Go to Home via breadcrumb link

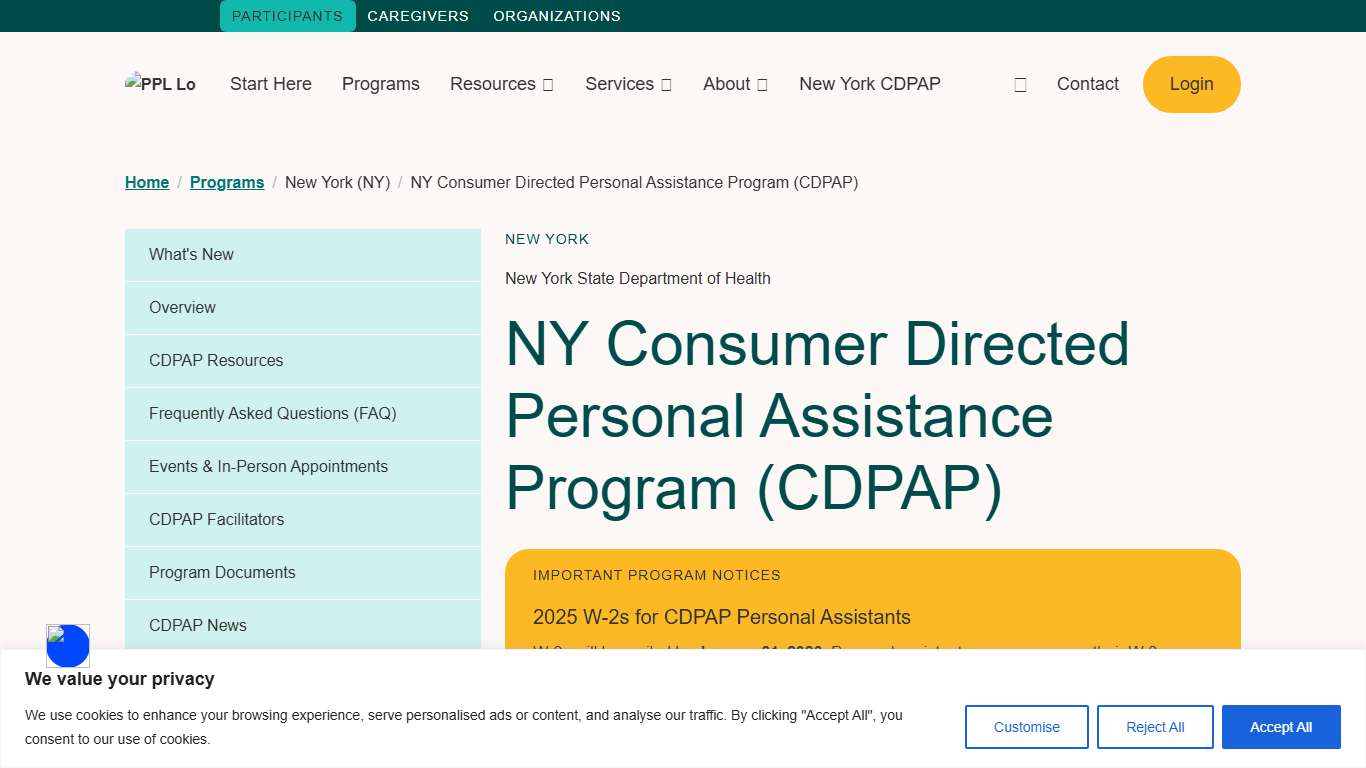pos(147,182)
